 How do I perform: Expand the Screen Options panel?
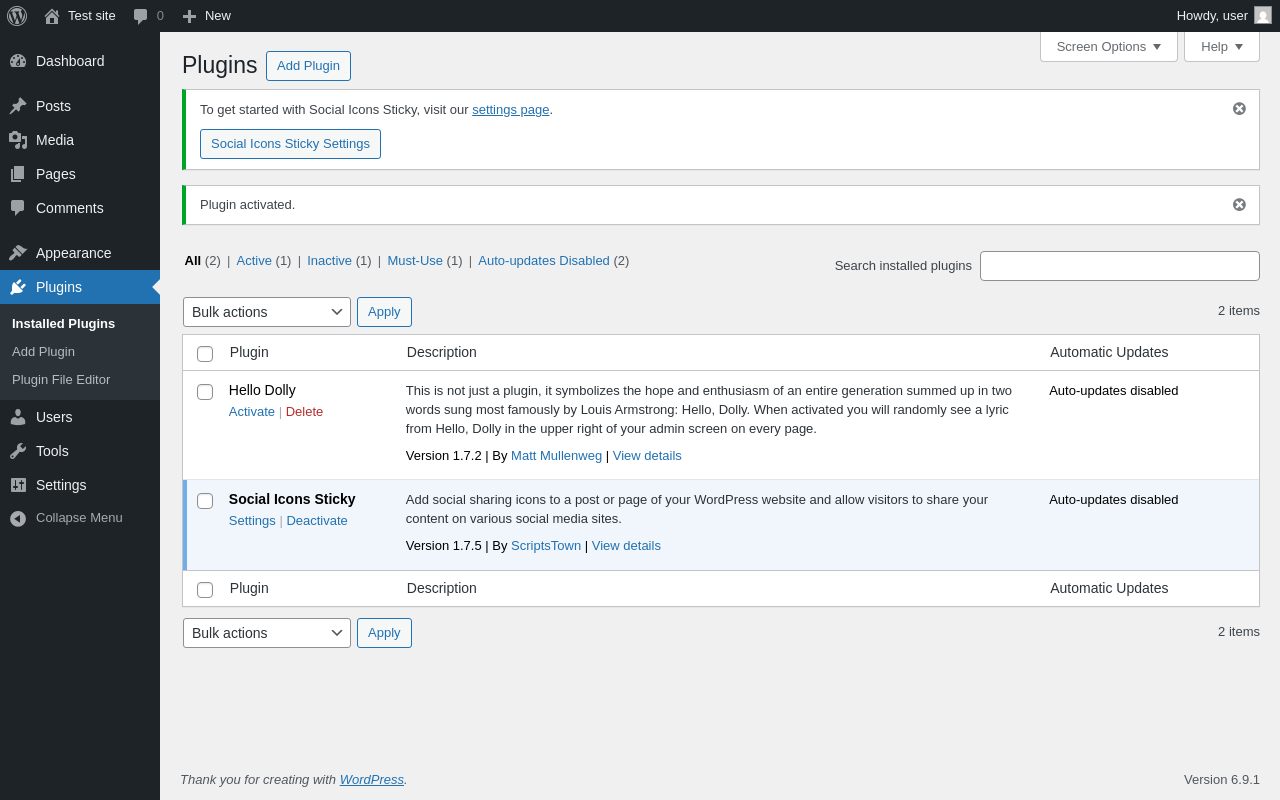[1109, 46]
